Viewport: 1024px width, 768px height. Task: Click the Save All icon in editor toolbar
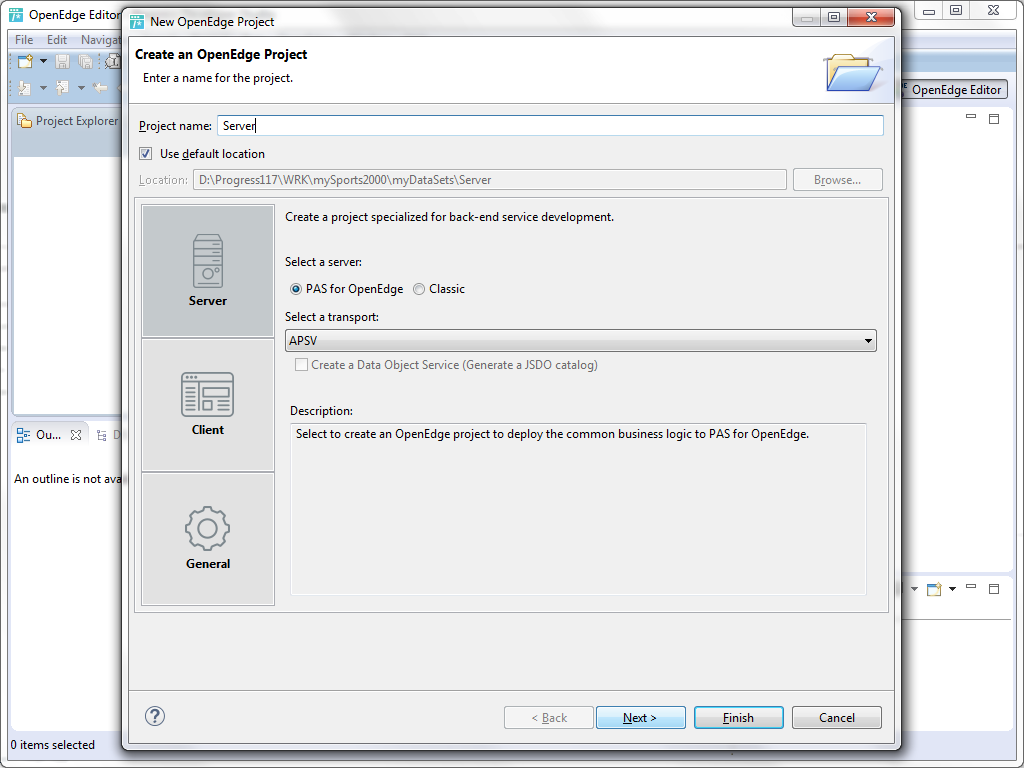[86, 61]
